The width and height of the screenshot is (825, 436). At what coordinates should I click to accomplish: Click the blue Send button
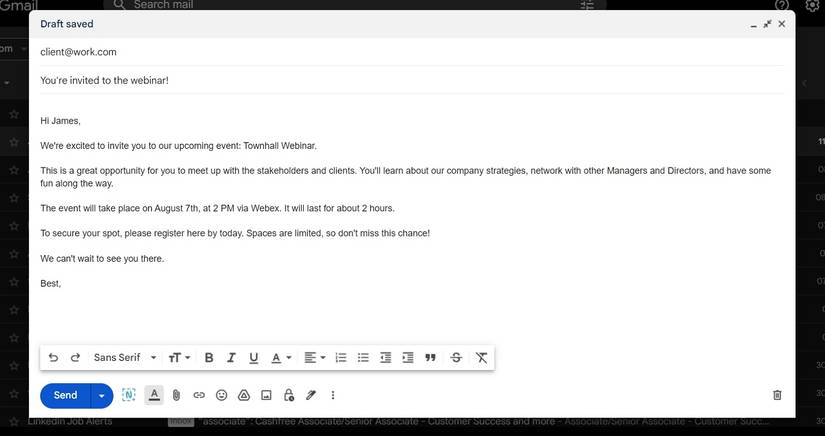65,396
